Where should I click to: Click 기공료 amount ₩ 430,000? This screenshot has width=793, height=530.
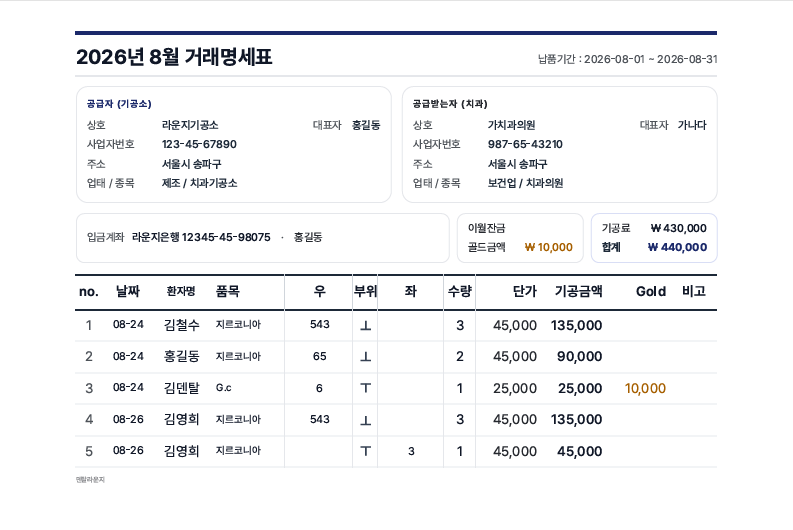click(679, 228)
